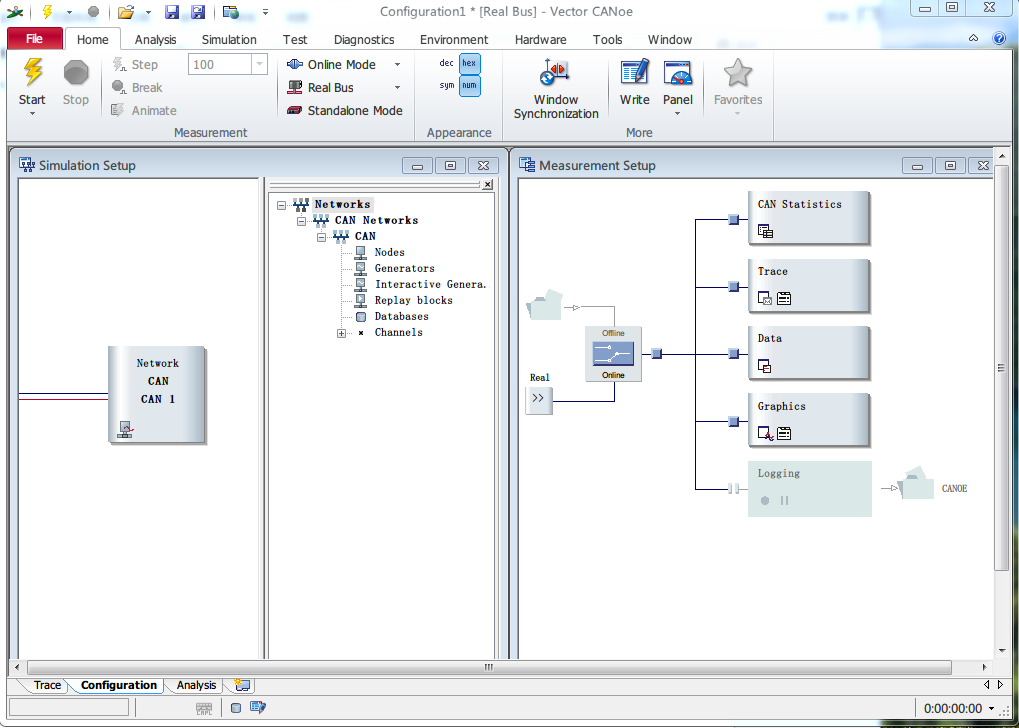
Task: Click the Standalone Mode icon
Action: (x=295, y=111)
